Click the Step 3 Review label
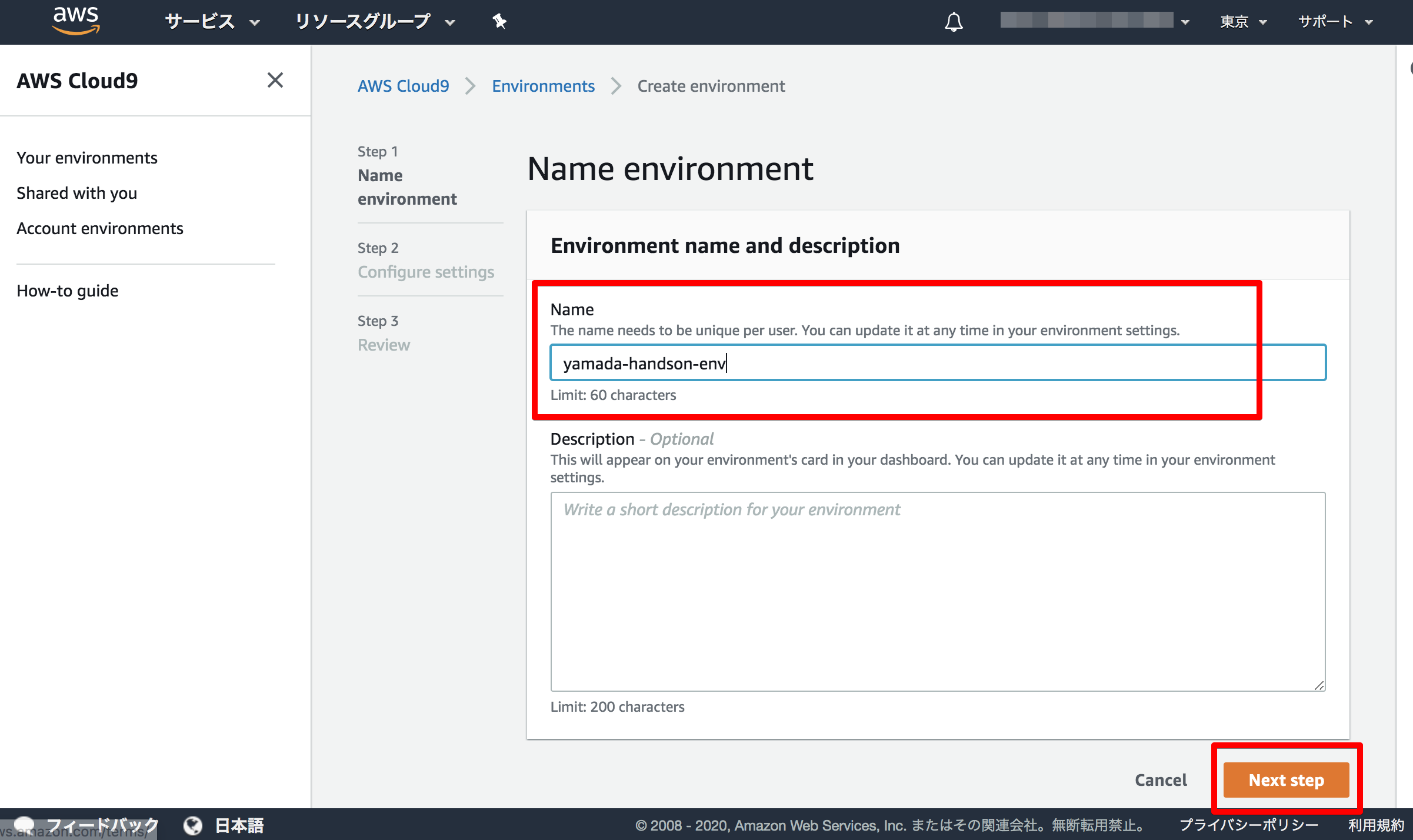The width and height of the screenshot is (1413, 840). coord(385,333)
